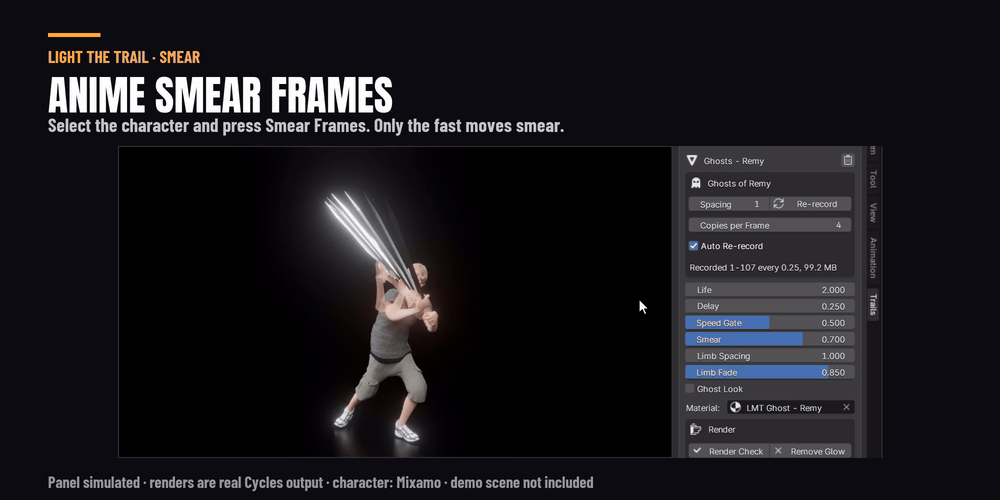Viewport: 1000px width, 500px height.
Task: Click the 'Ghosts of Remy' label
Action: (739, 184)
